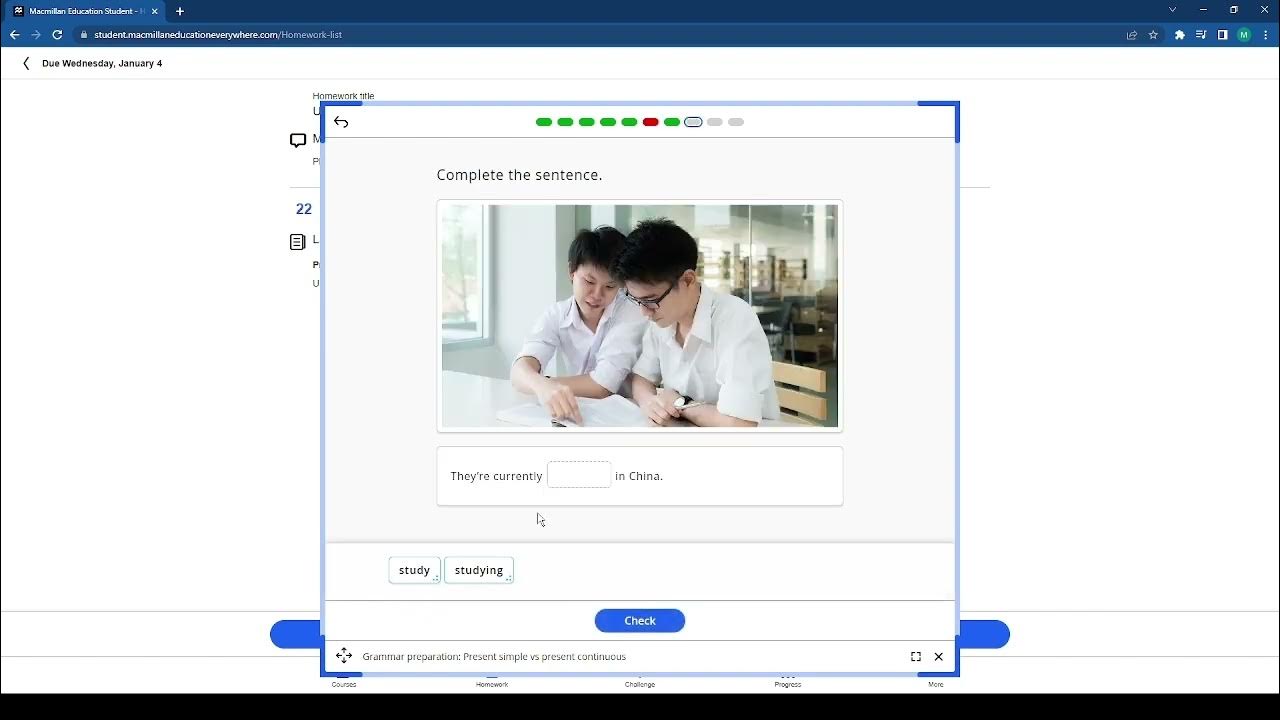Click the site info lock icon
The image size is (1280, 720).
pos(83,35)
